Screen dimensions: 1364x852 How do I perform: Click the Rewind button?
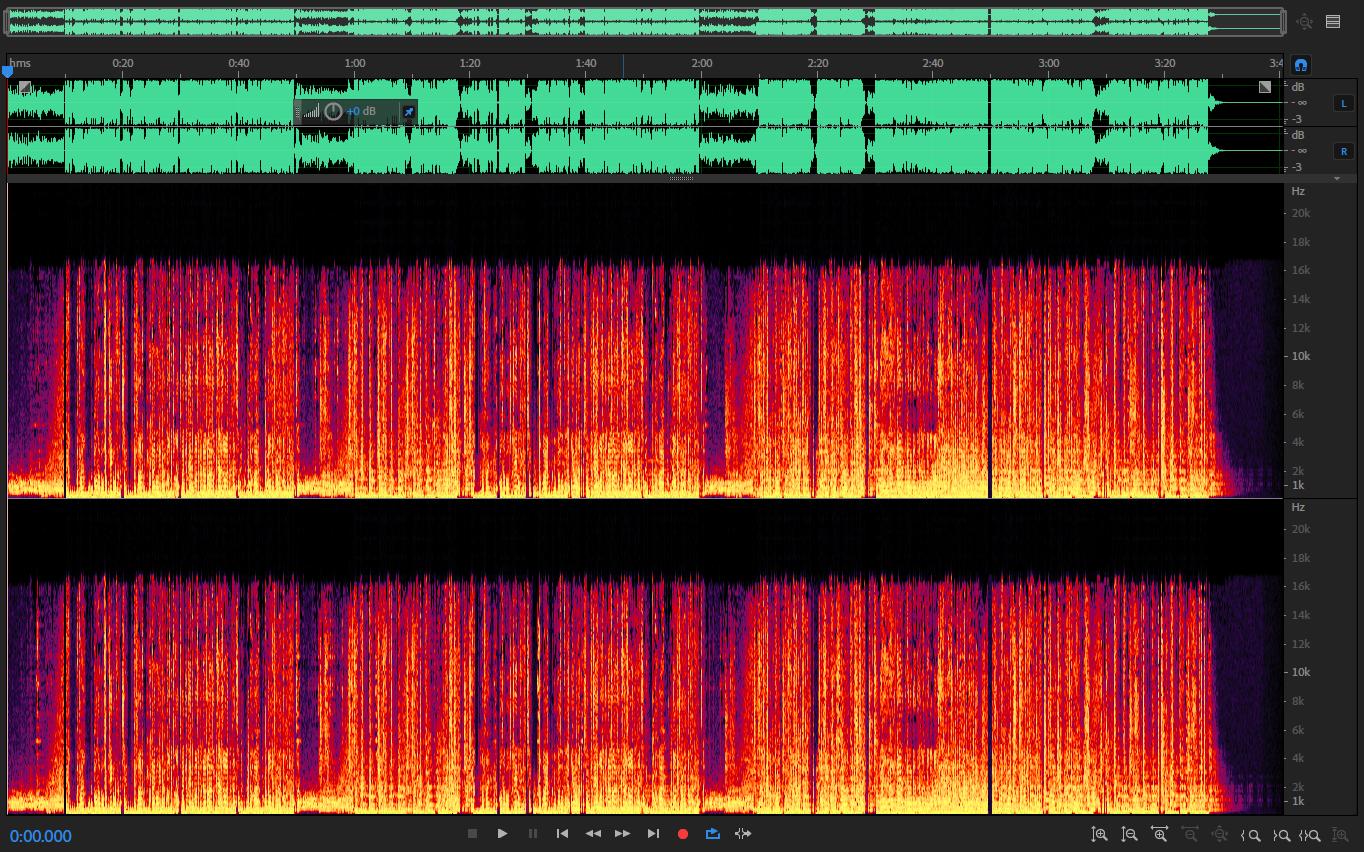592,834
